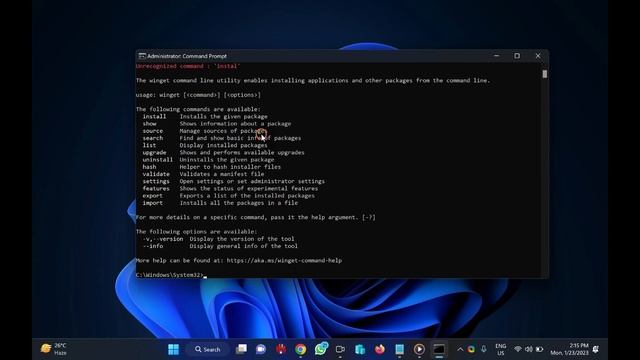This screenshot has width=640, height=360.
Task: Click the 'import' command text
Action: point(153,203)
